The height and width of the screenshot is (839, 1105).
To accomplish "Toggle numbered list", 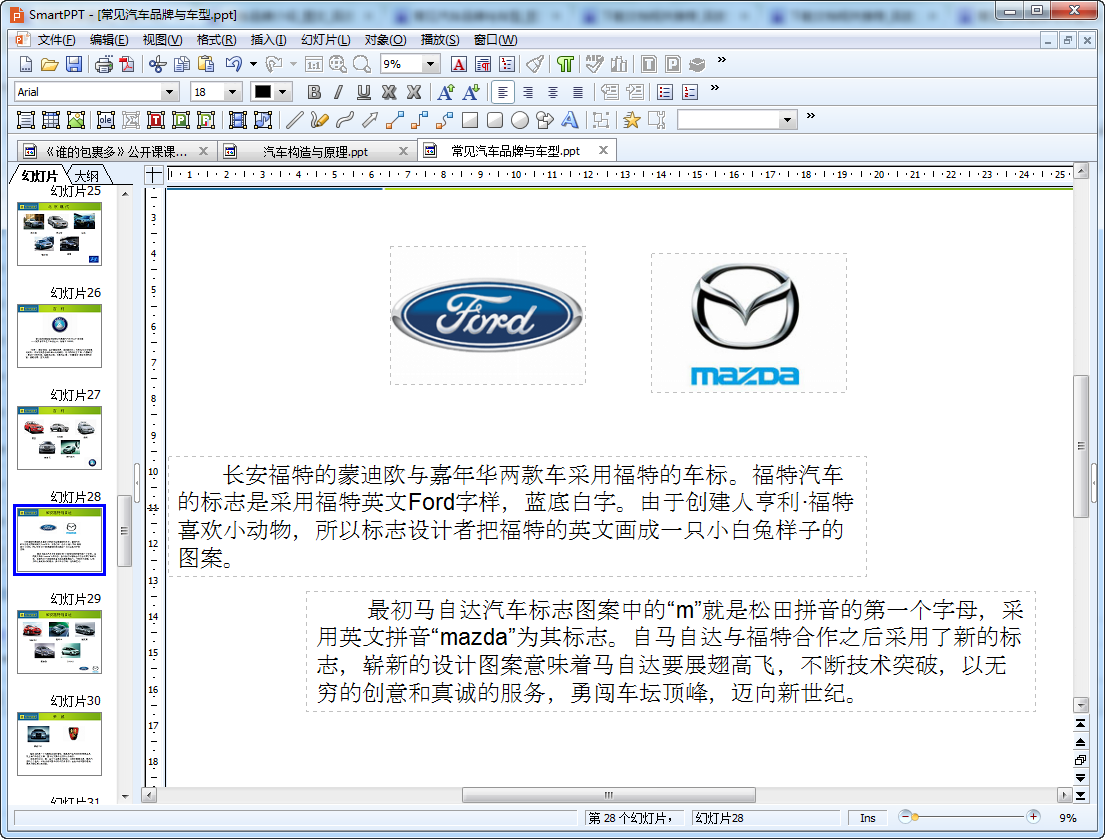I will (690, 92).
